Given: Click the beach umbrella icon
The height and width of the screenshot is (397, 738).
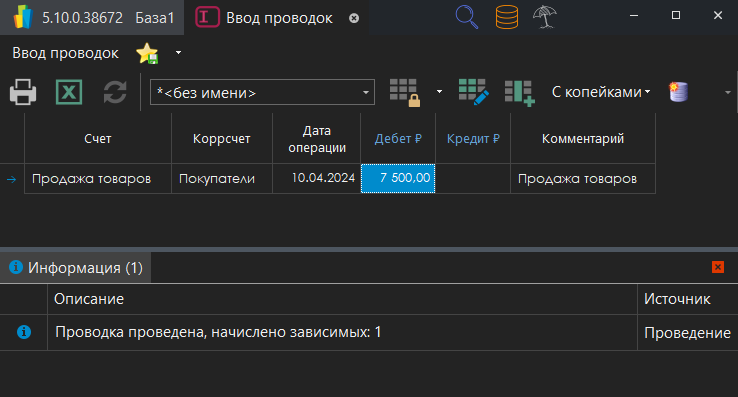Looking at the screenshot, I should point(545,17).
